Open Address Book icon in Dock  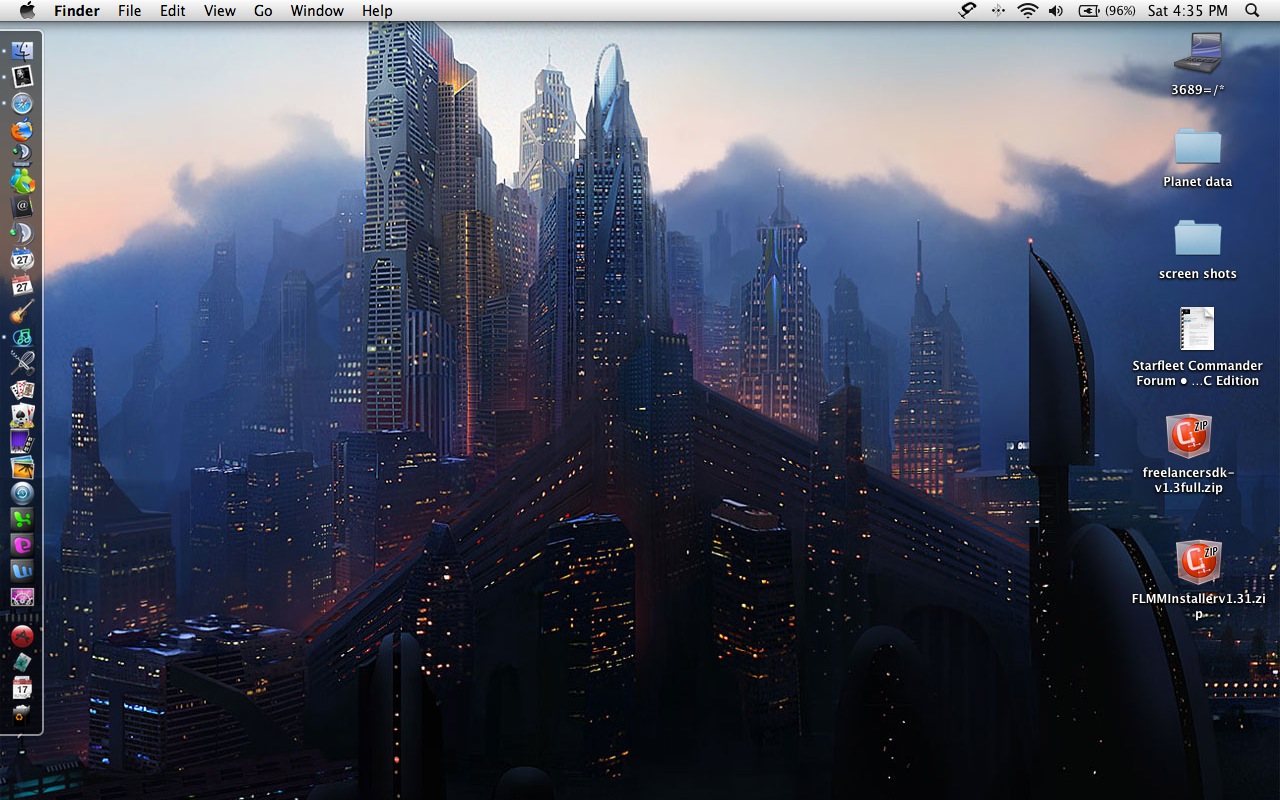pyautogui.click(x=22, y=206)
